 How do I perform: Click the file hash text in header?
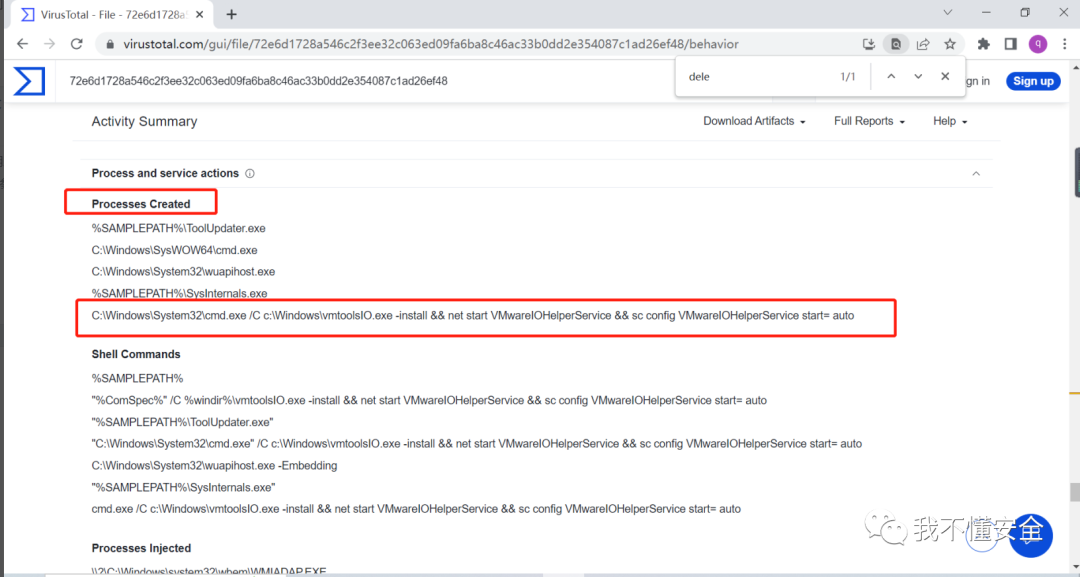pos(258,81)
